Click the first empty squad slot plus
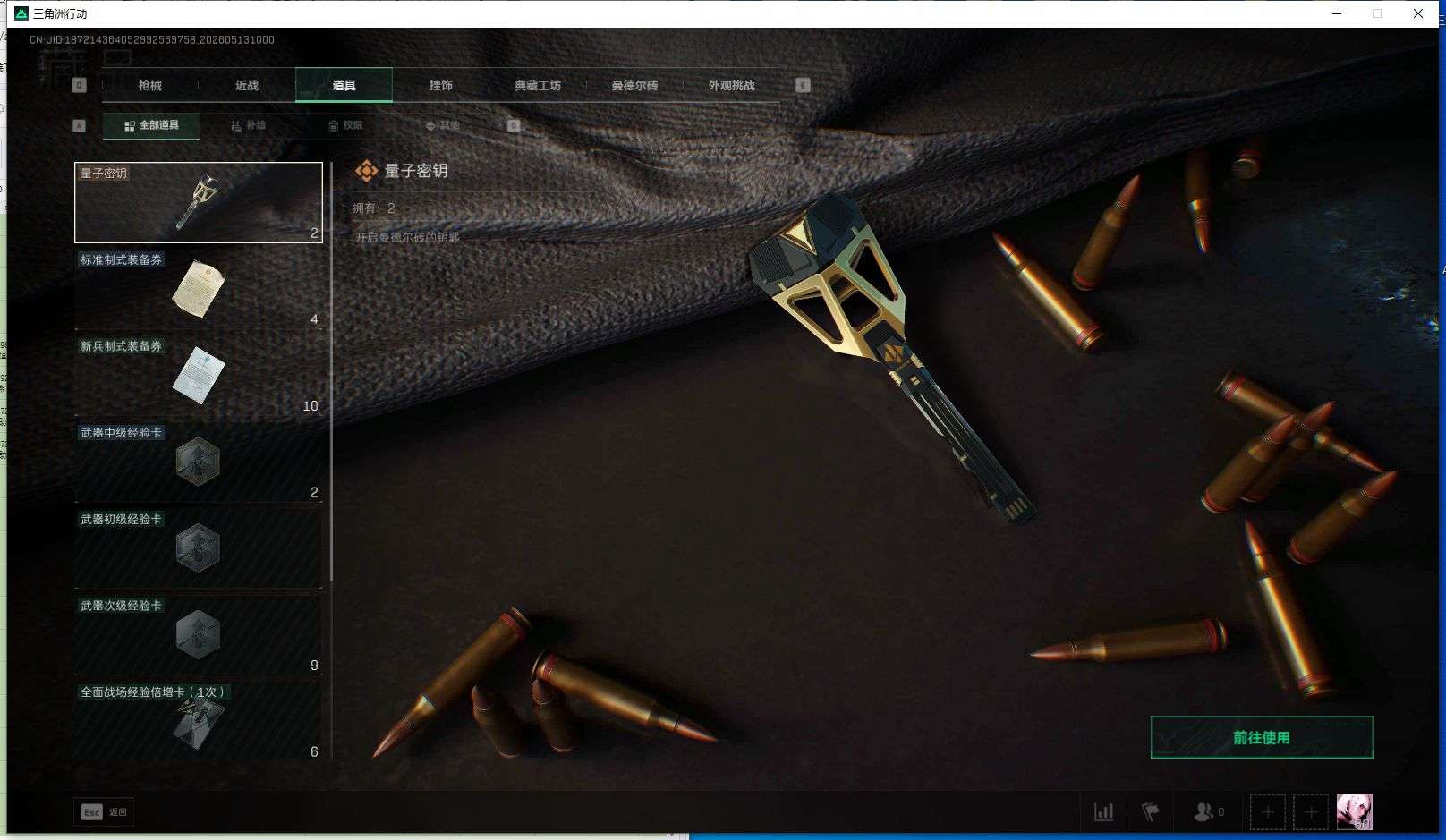Screen dimensions: 1446x840 coord(1268,812)
